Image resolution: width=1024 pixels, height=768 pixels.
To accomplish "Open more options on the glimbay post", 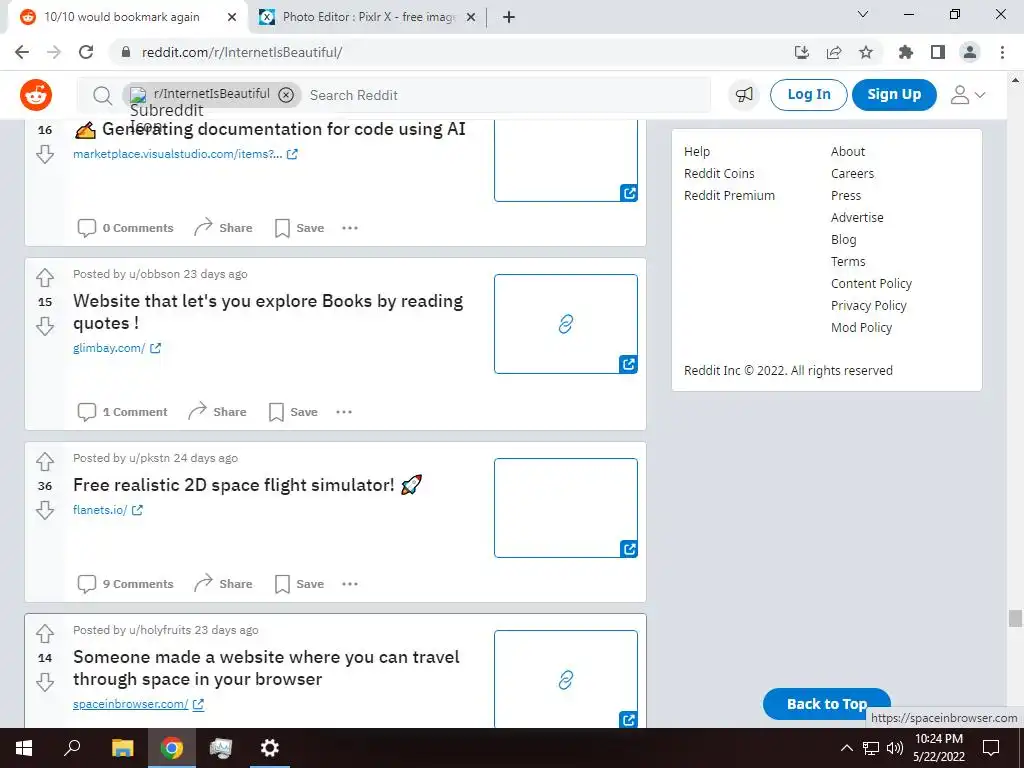I will [344, 412].
